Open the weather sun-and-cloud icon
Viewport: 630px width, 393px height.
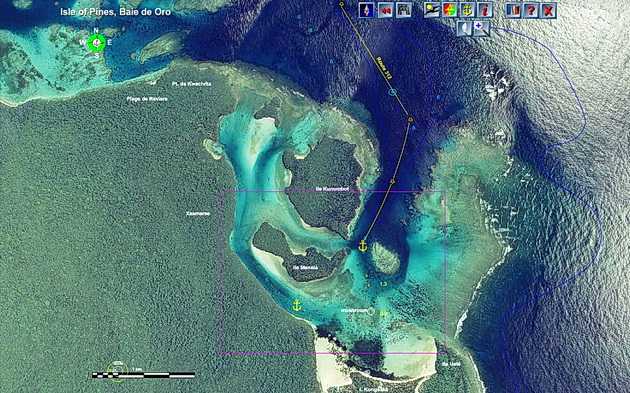432,10
